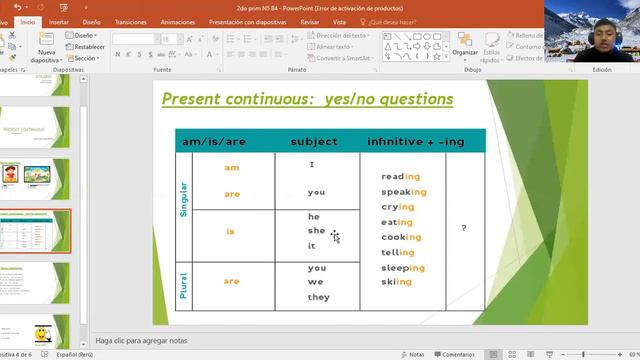Screen dimensions: 640x360
Task: Decrease font size with the smaller A
Action: (x=200, y=39)
